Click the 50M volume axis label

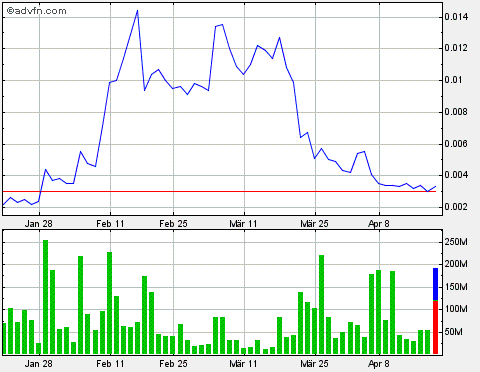(x=453, y=332)
